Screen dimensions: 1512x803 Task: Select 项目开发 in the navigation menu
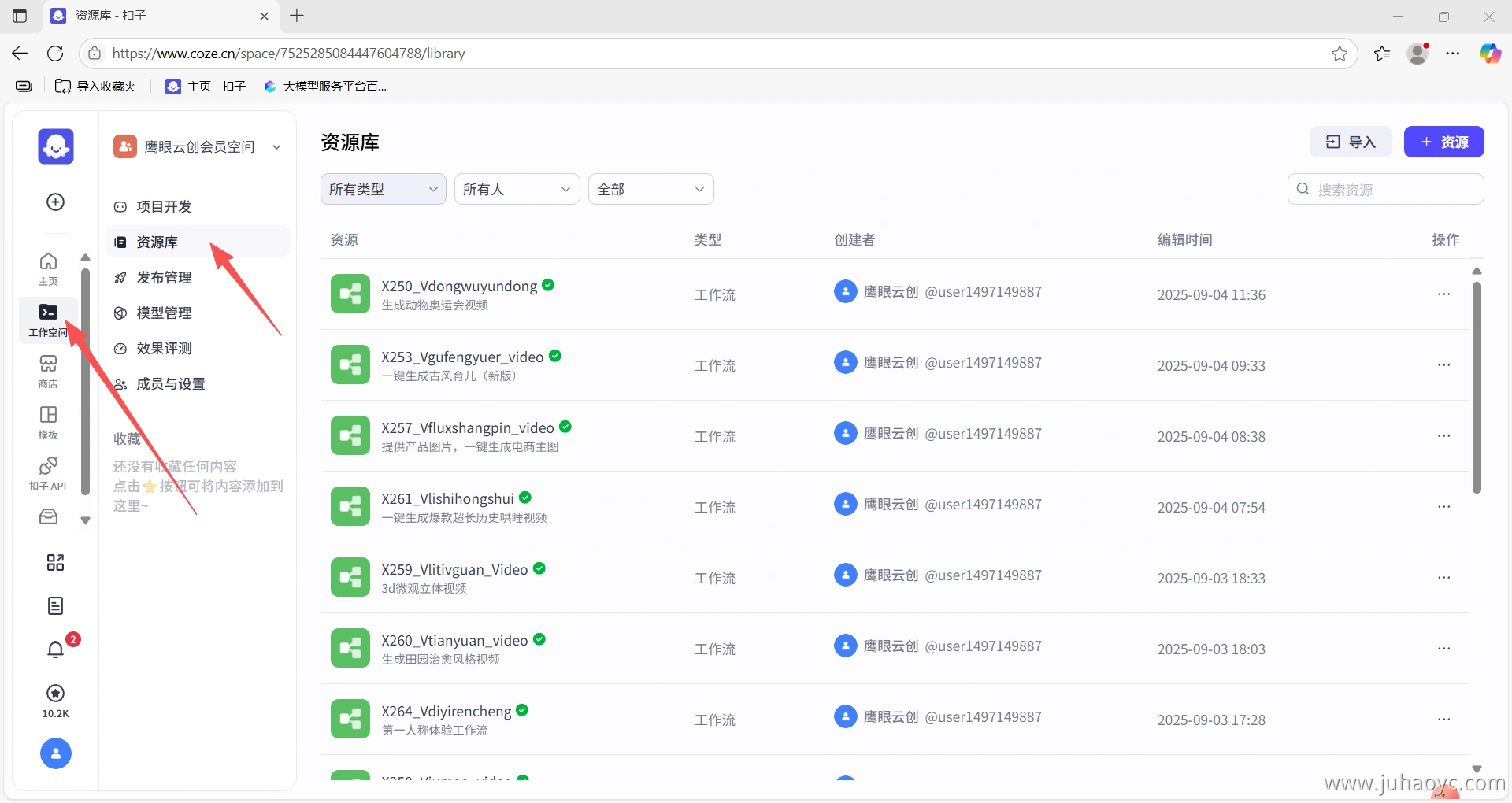[x=164, y=207]
